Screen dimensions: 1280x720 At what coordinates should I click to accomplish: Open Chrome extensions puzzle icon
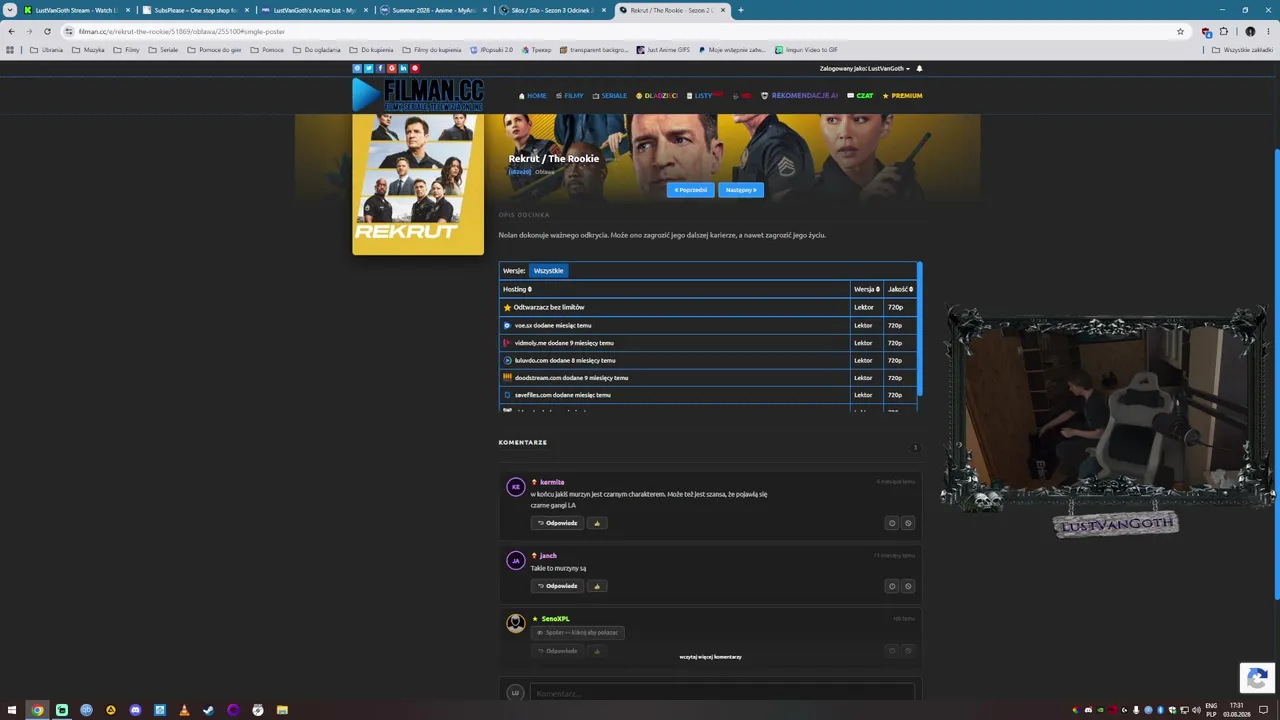click(x=1223, y=31)
